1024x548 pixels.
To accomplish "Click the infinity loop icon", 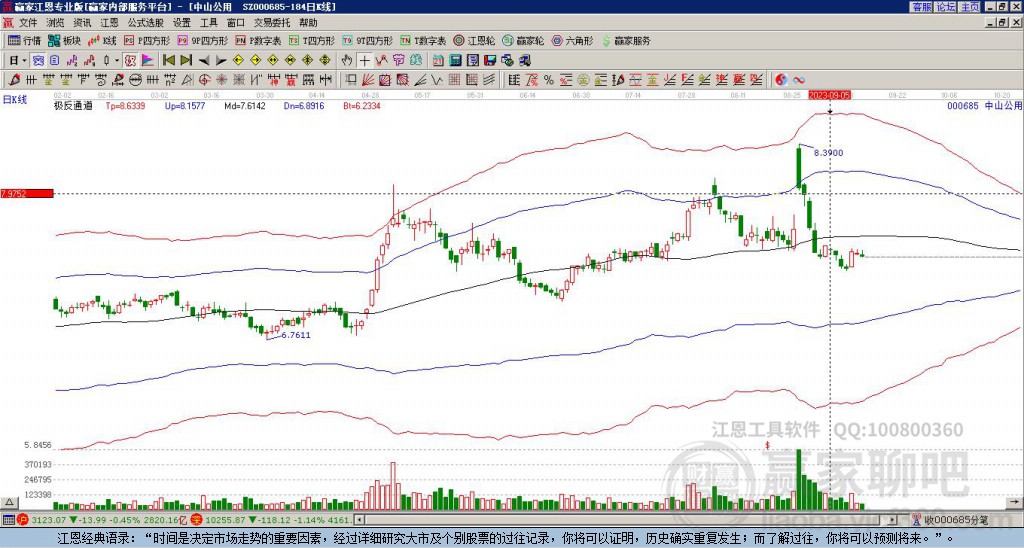I will [x=799, y=80].
